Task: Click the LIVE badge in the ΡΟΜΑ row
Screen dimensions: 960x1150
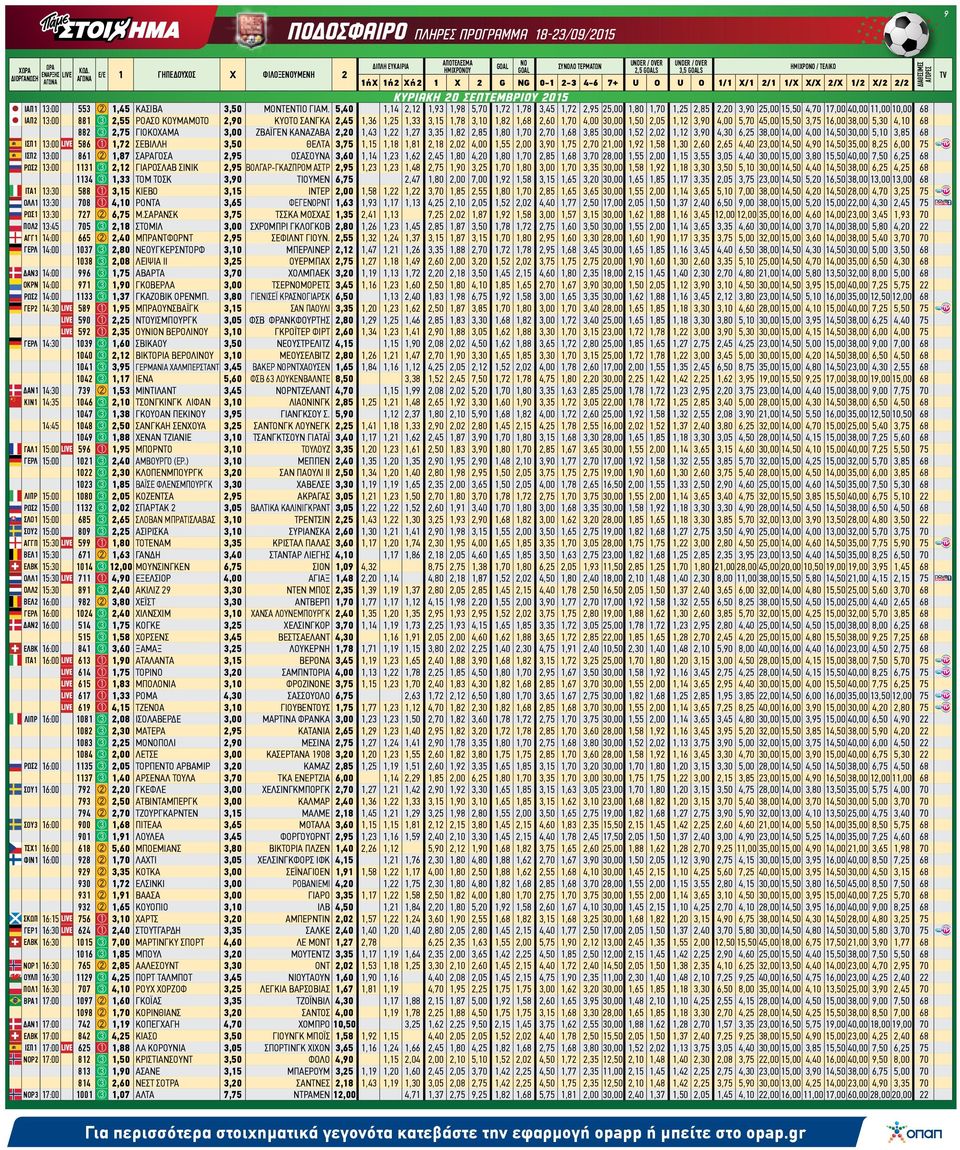Action: 67,695
